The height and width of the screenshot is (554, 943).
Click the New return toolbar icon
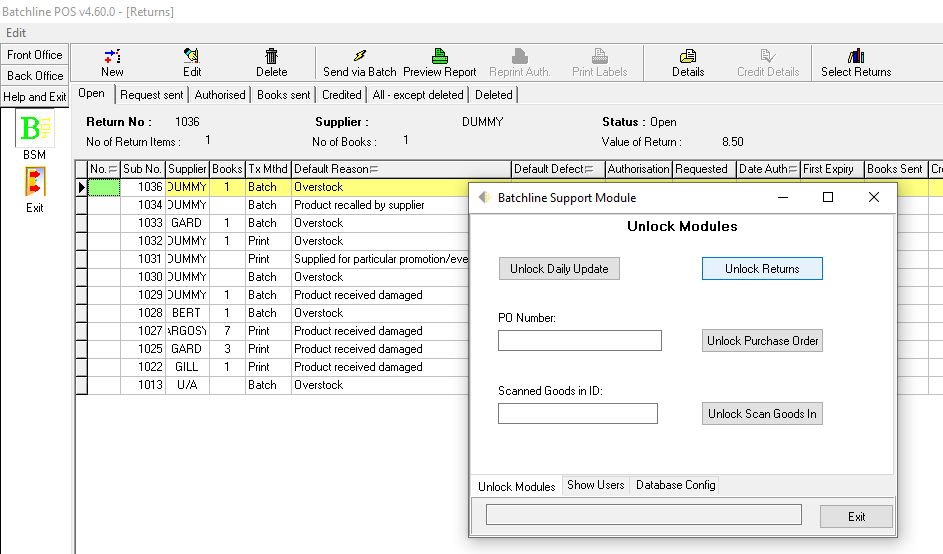click(x=112, y=57)
